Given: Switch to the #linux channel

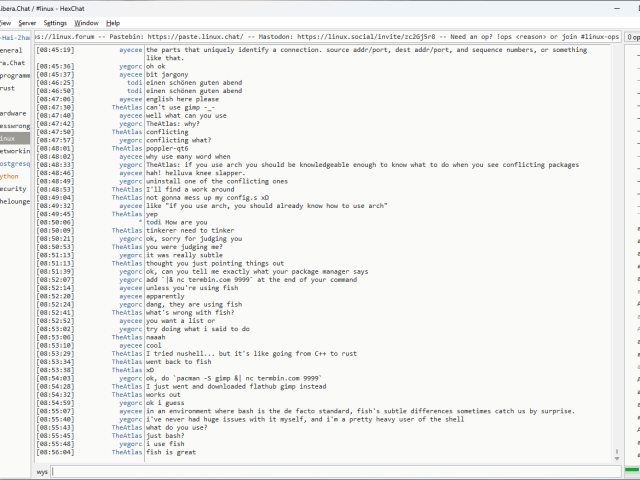Looking at the screenshot, I should click(8, 138).
